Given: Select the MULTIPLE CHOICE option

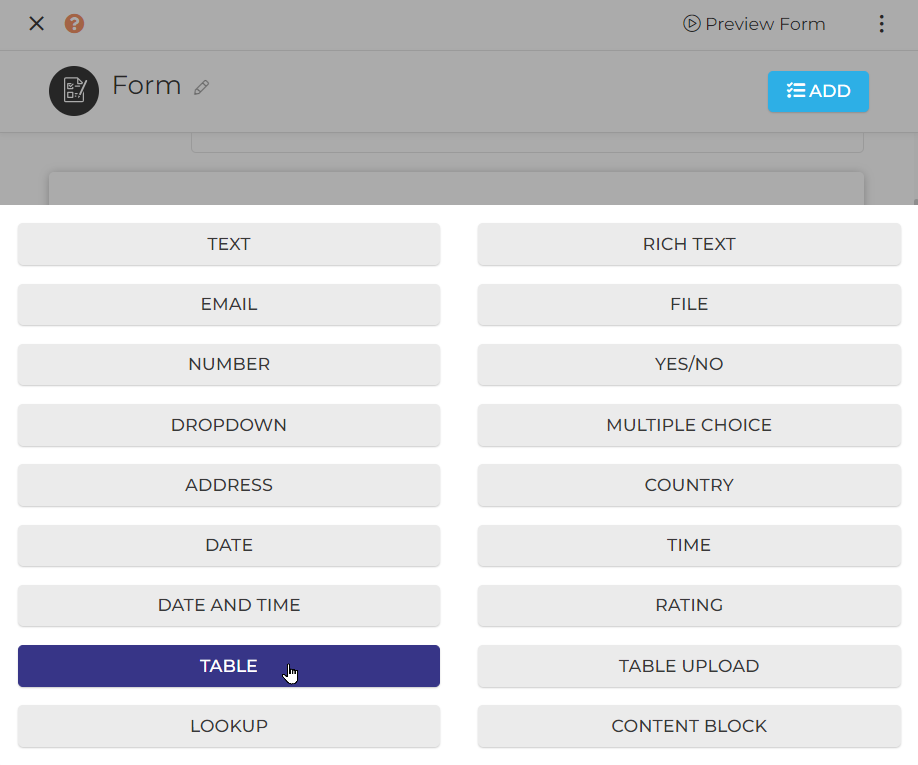Looking at the screenshot, I should tap(689, 425).
